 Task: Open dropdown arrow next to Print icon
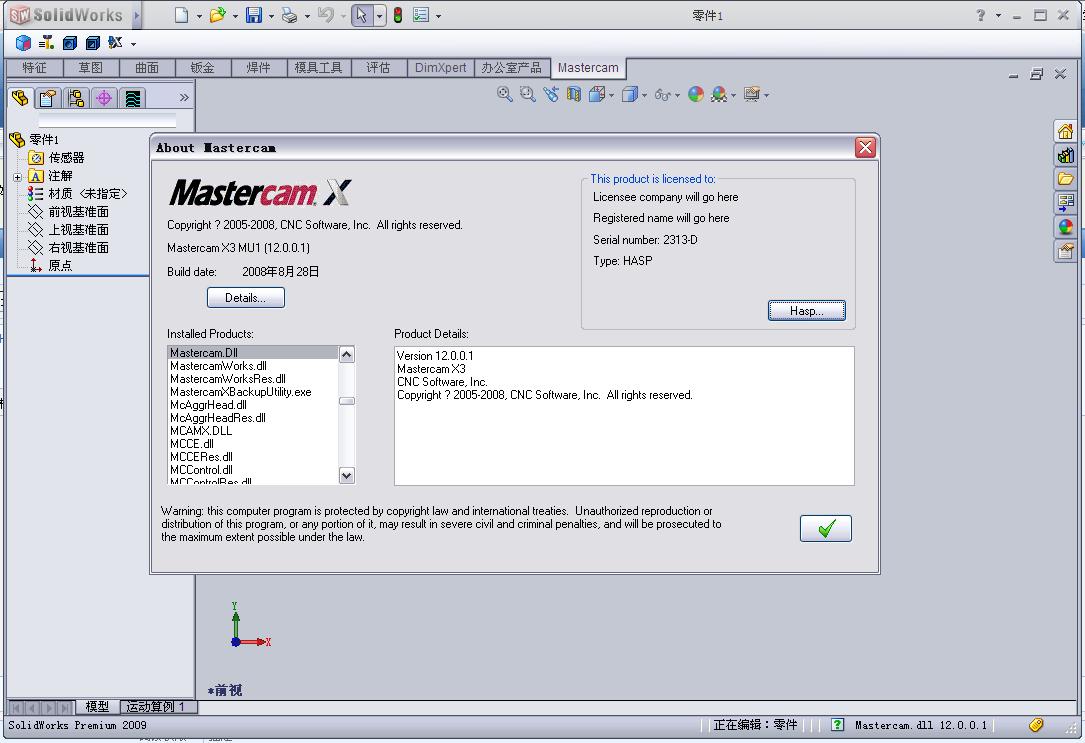tap(307, 16)
